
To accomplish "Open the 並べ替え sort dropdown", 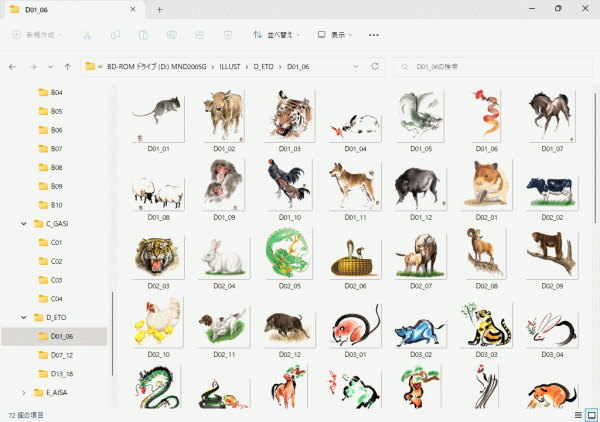I will pos(277,35).
